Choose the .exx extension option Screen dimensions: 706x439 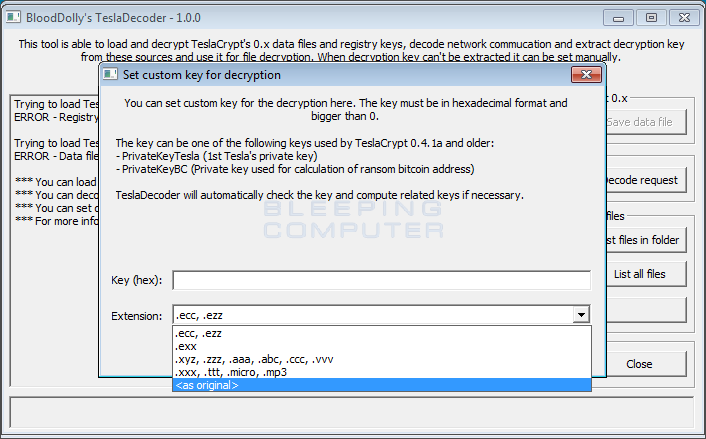381,347
